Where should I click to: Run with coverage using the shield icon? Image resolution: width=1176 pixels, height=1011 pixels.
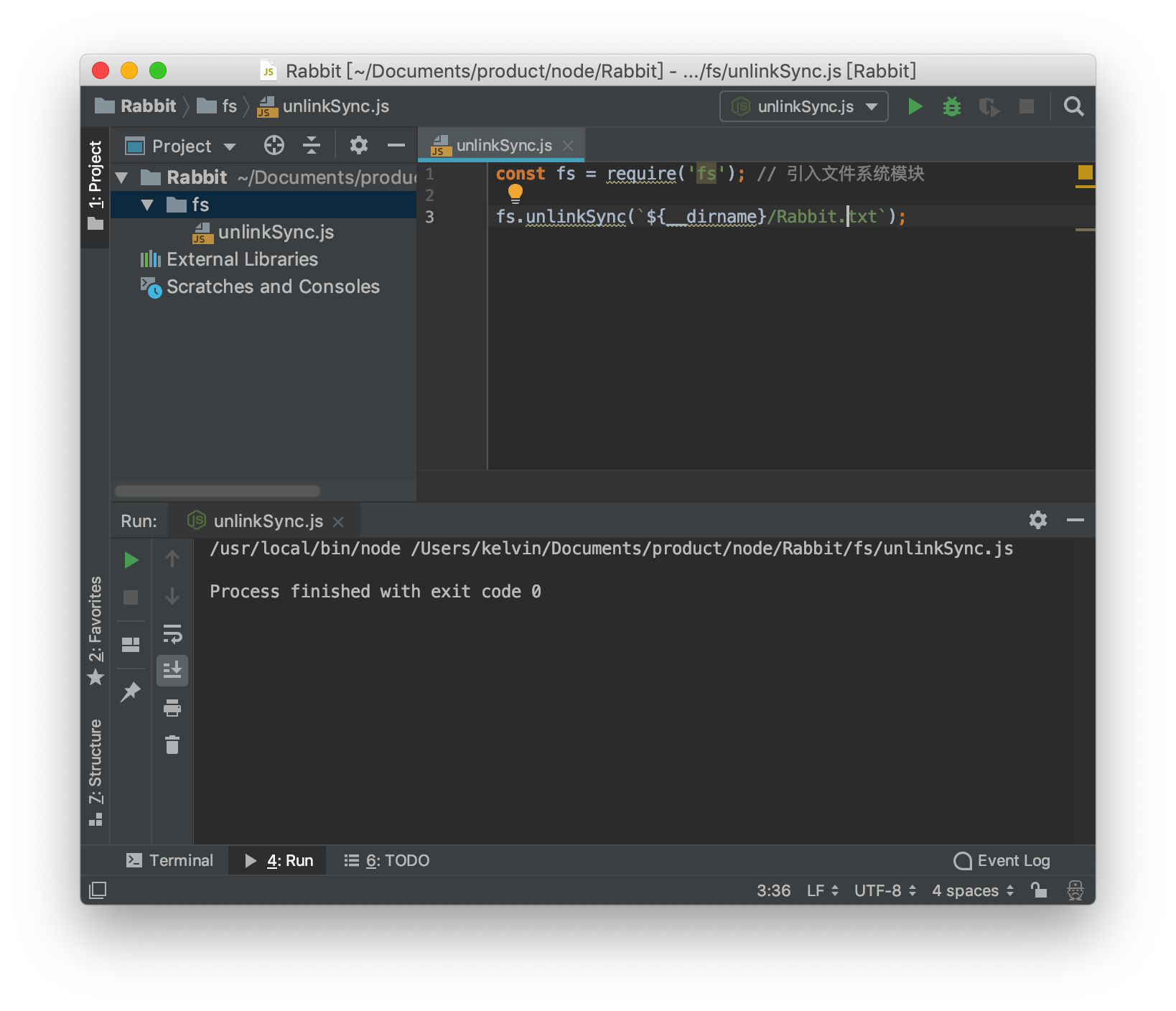click(989, 107)
